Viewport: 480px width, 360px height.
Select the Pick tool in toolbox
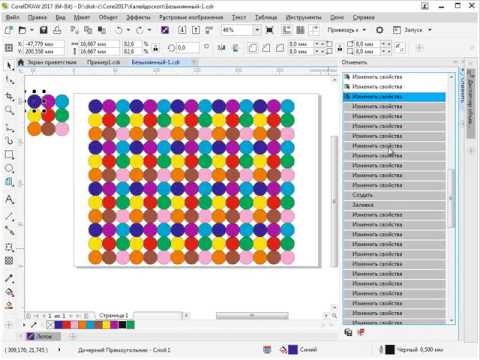(x=10, y=66)
